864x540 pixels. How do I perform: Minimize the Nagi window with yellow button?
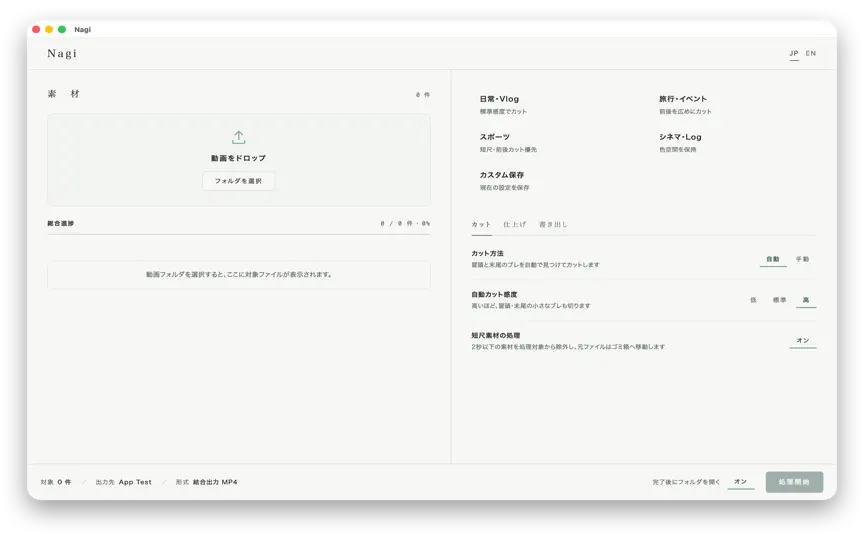(49, 29)
